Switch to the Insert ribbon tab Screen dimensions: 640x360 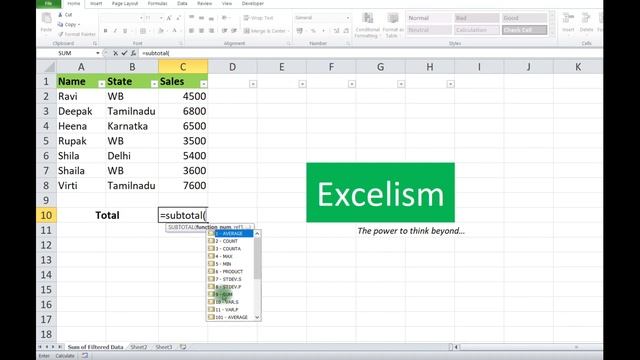pos(96,4)
